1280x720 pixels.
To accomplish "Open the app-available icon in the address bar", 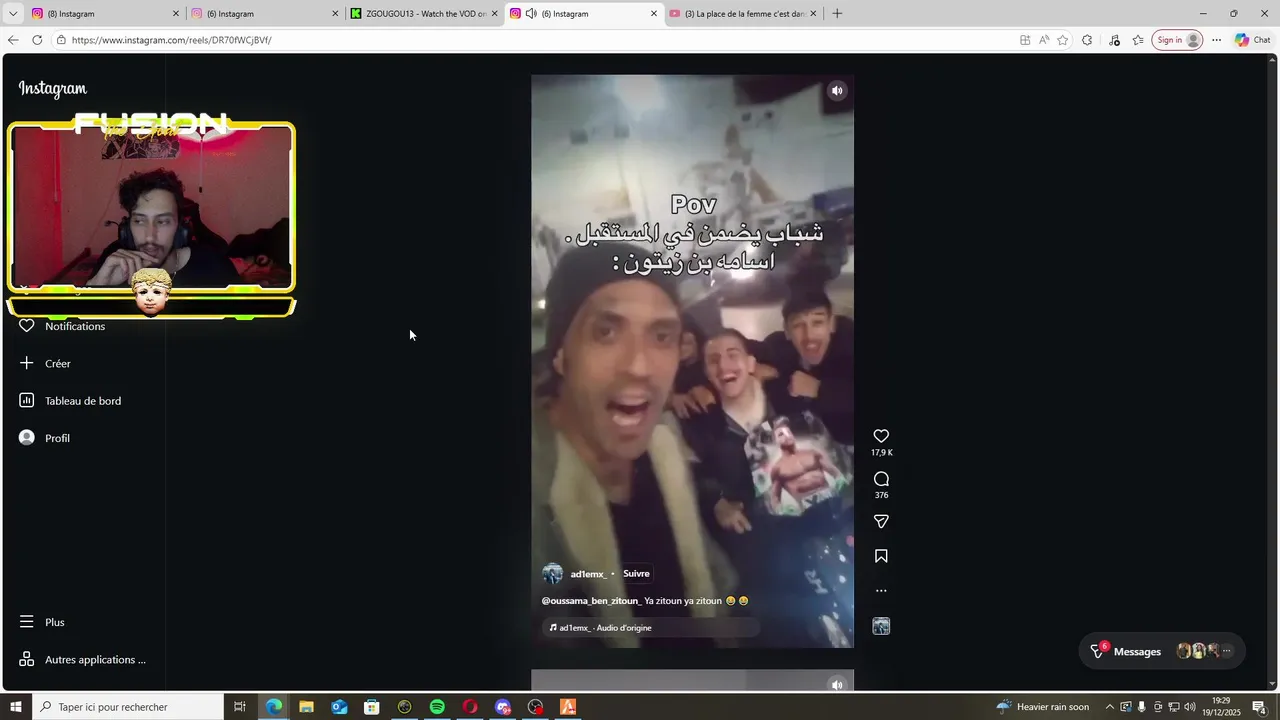I will 1025,40.
